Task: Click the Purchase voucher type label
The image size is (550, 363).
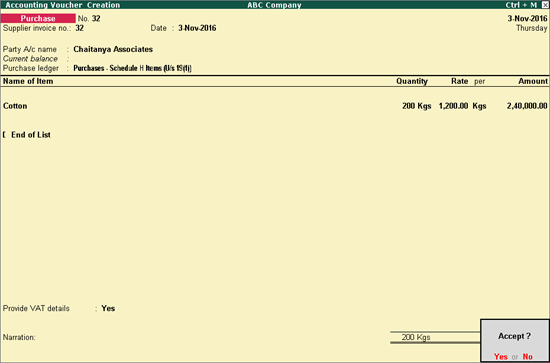Action: 38,19
